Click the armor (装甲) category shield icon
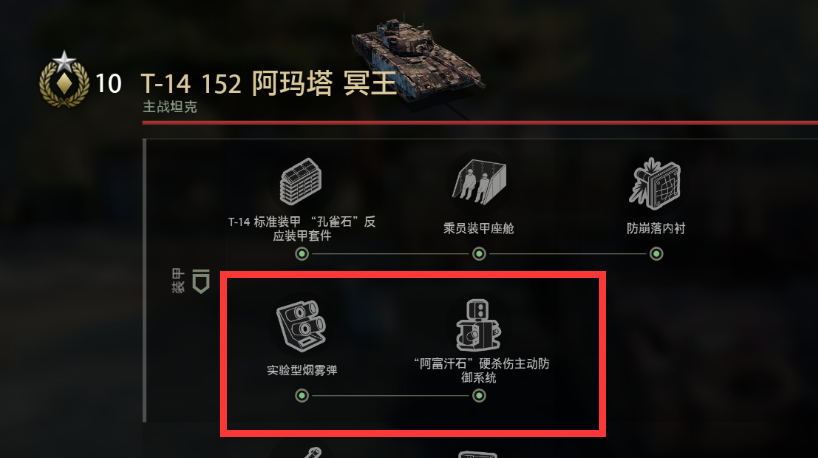The width and height of the screenshot is (818, 458). (201, 281)
